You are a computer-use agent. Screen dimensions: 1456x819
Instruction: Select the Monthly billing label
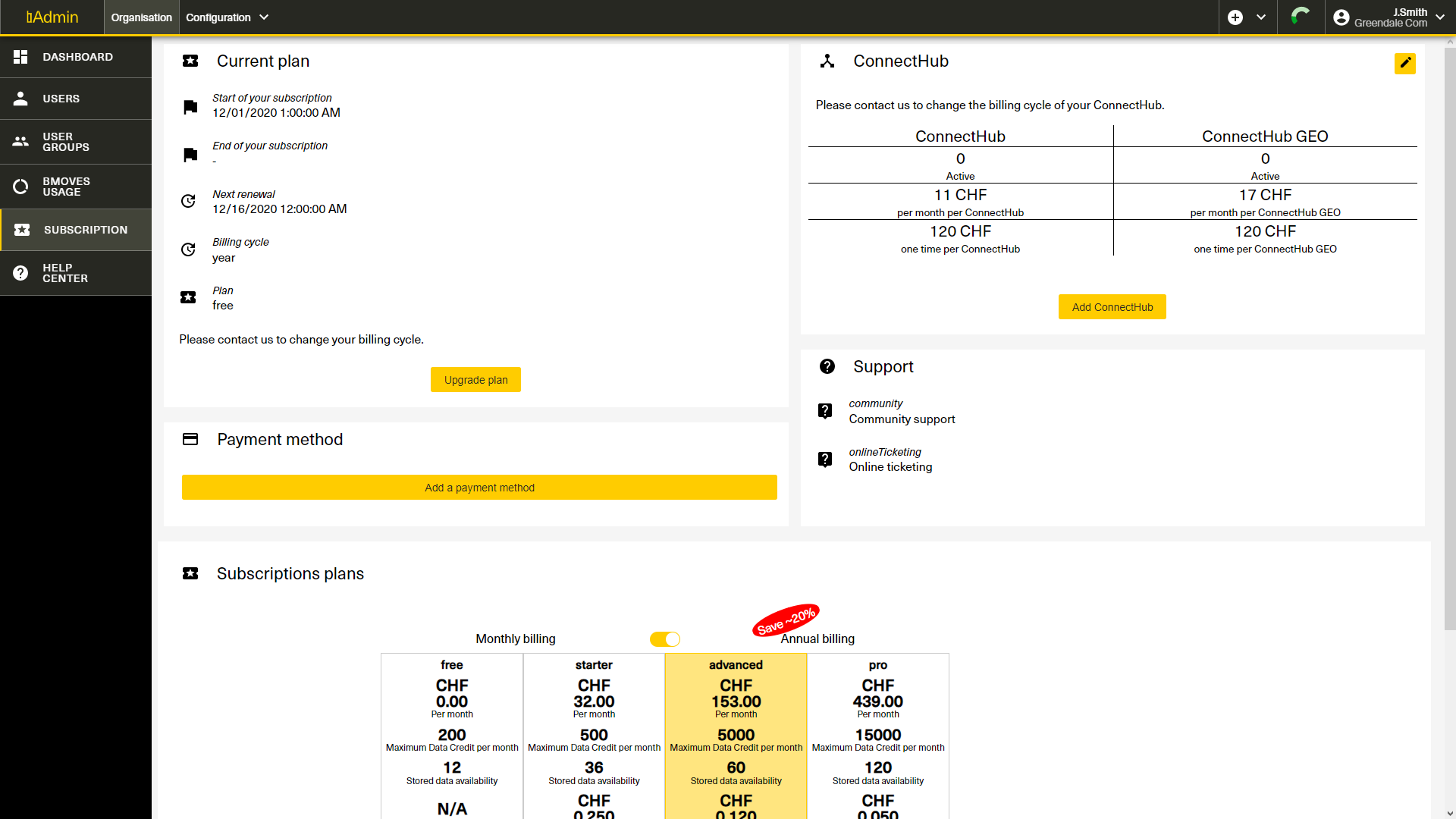[x=515, y=639]
